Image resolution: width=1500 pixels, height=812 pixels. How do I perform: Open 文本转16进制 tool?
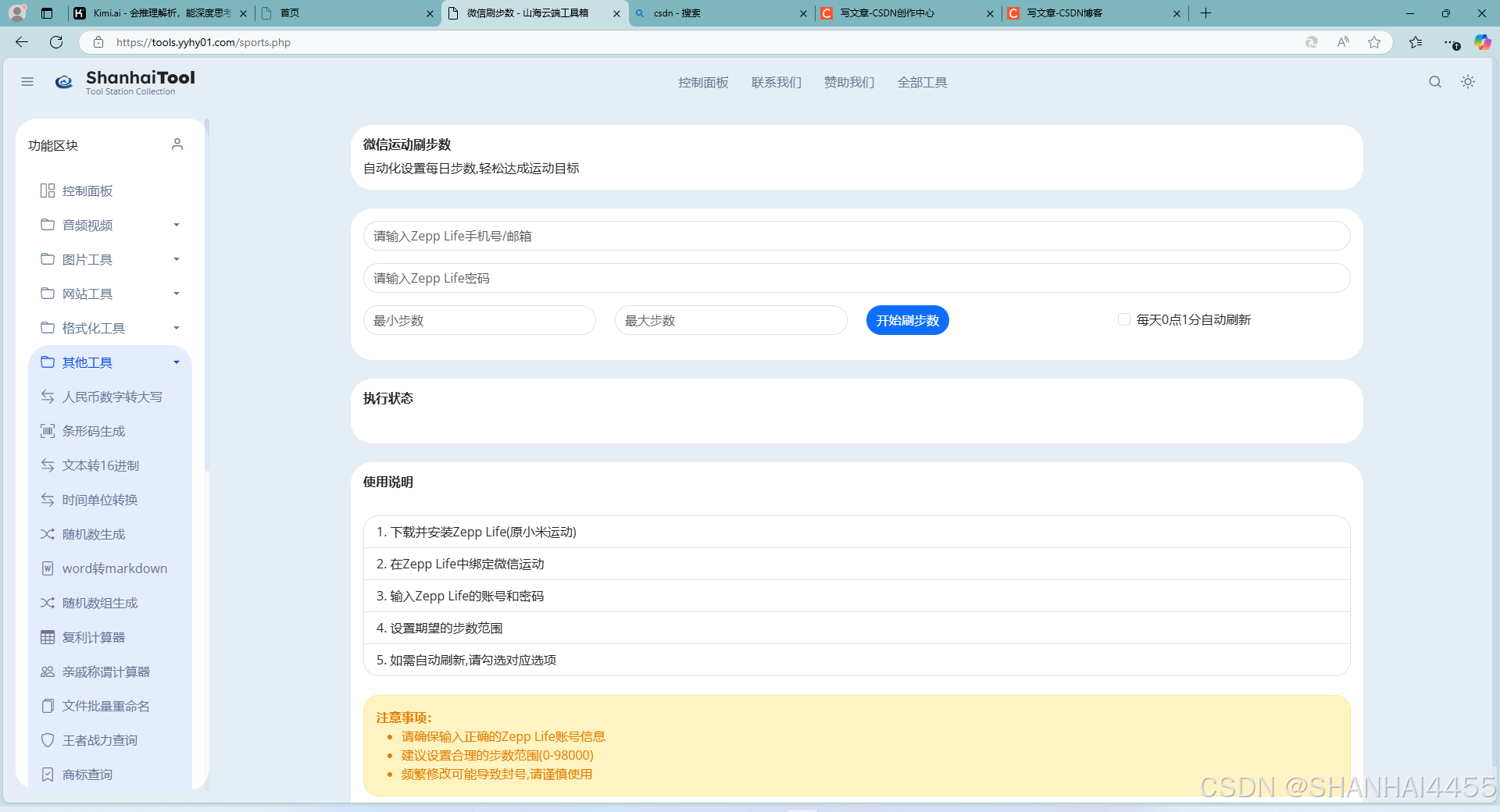[x=110, y=465]
